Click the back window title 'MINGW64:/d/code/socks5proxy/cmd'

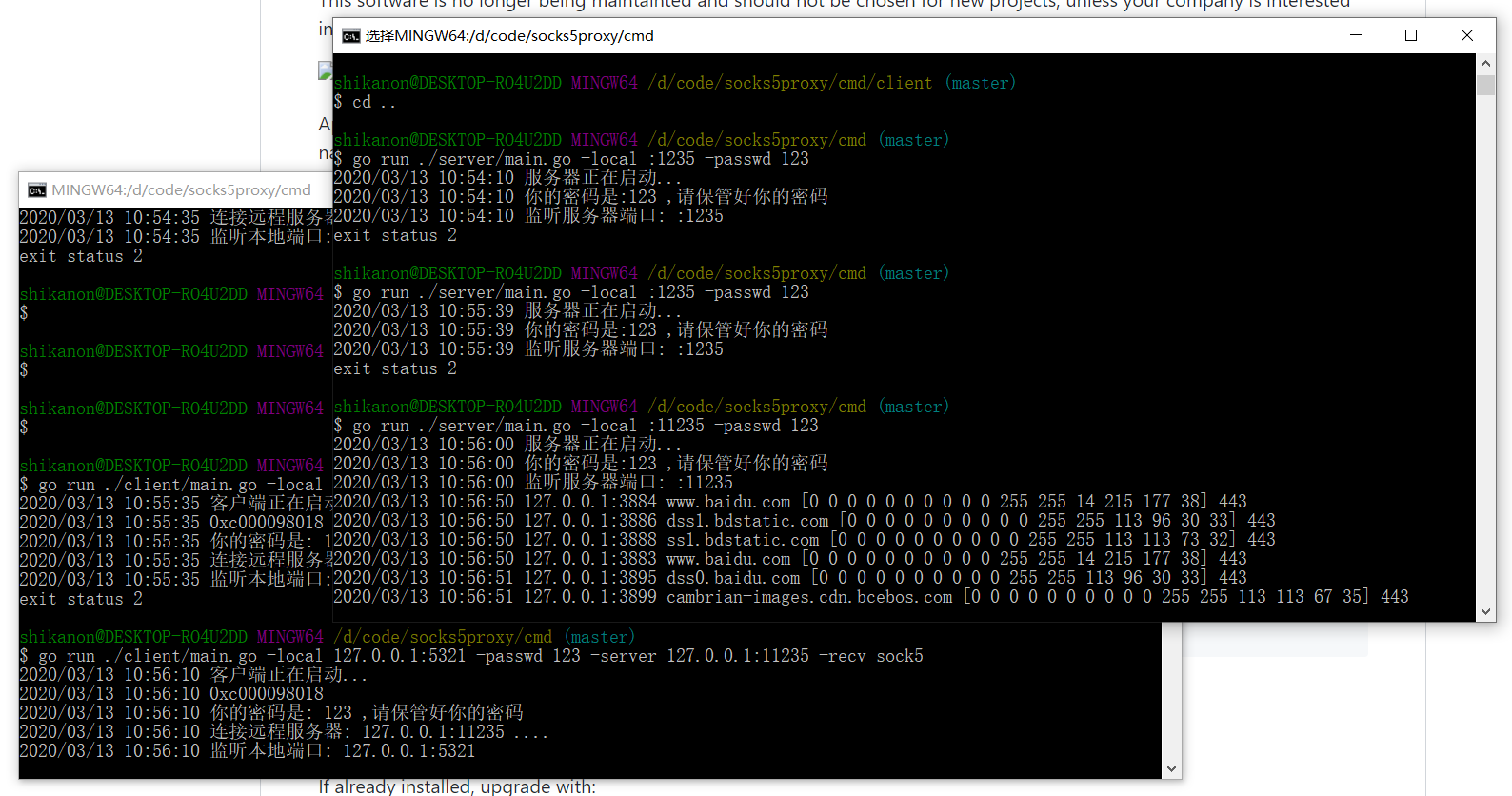tap(181, 190)
